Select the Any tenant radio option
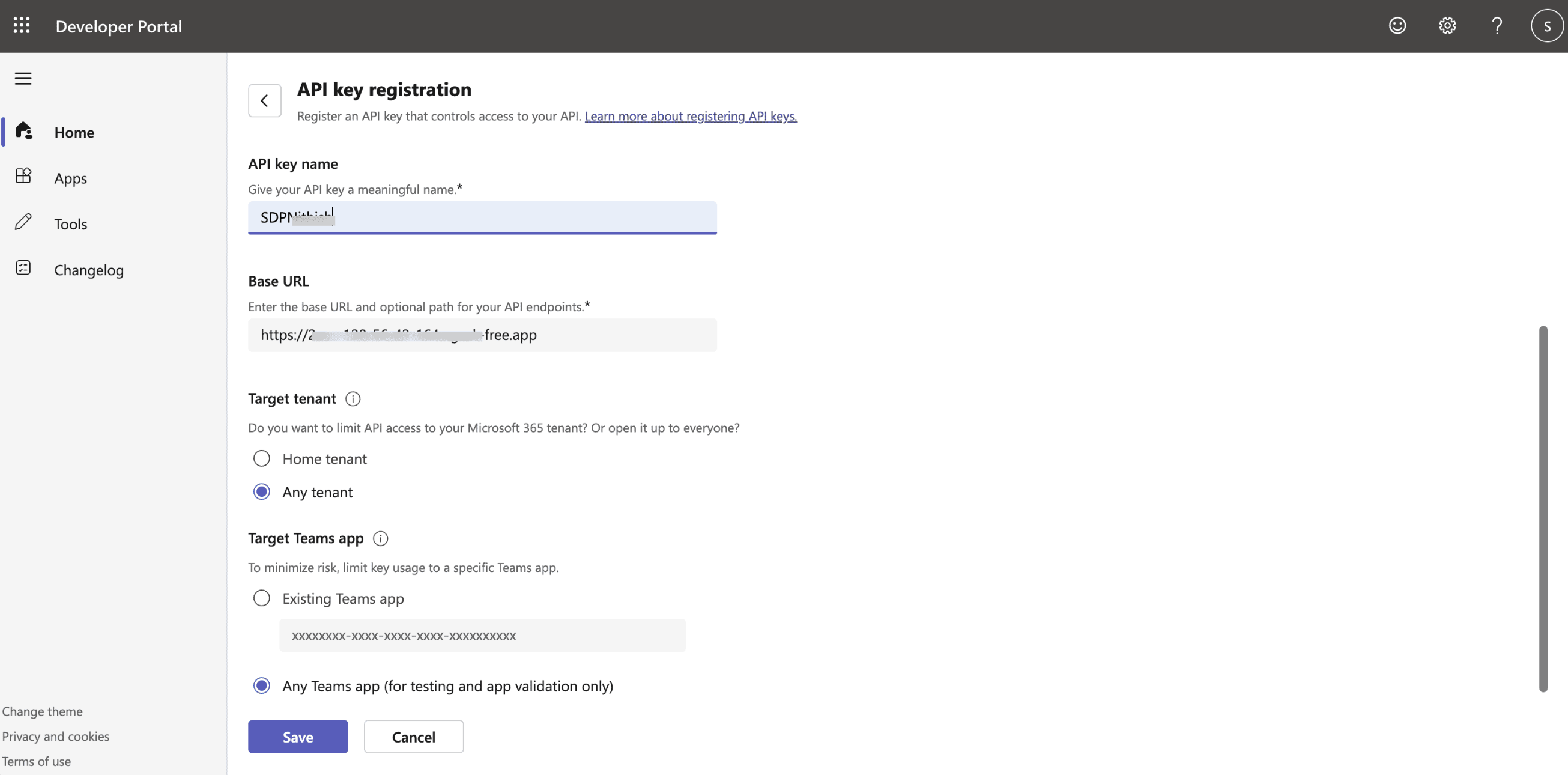 coord(262,492)
